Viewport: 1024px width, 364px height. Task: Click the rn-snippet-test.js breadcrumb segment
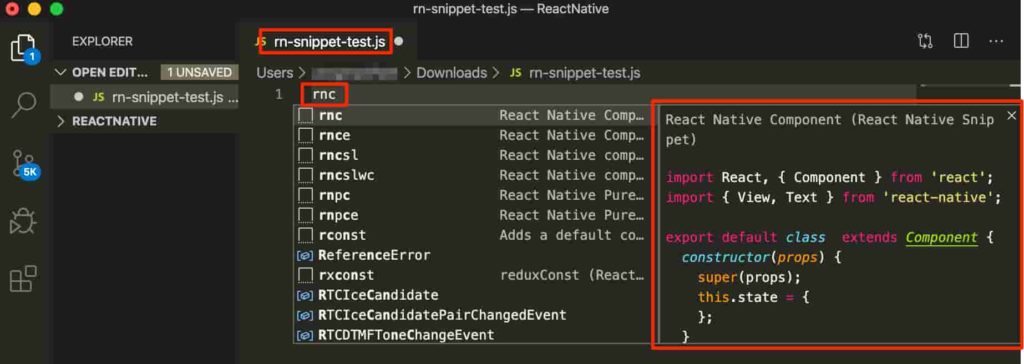[584, 73]
